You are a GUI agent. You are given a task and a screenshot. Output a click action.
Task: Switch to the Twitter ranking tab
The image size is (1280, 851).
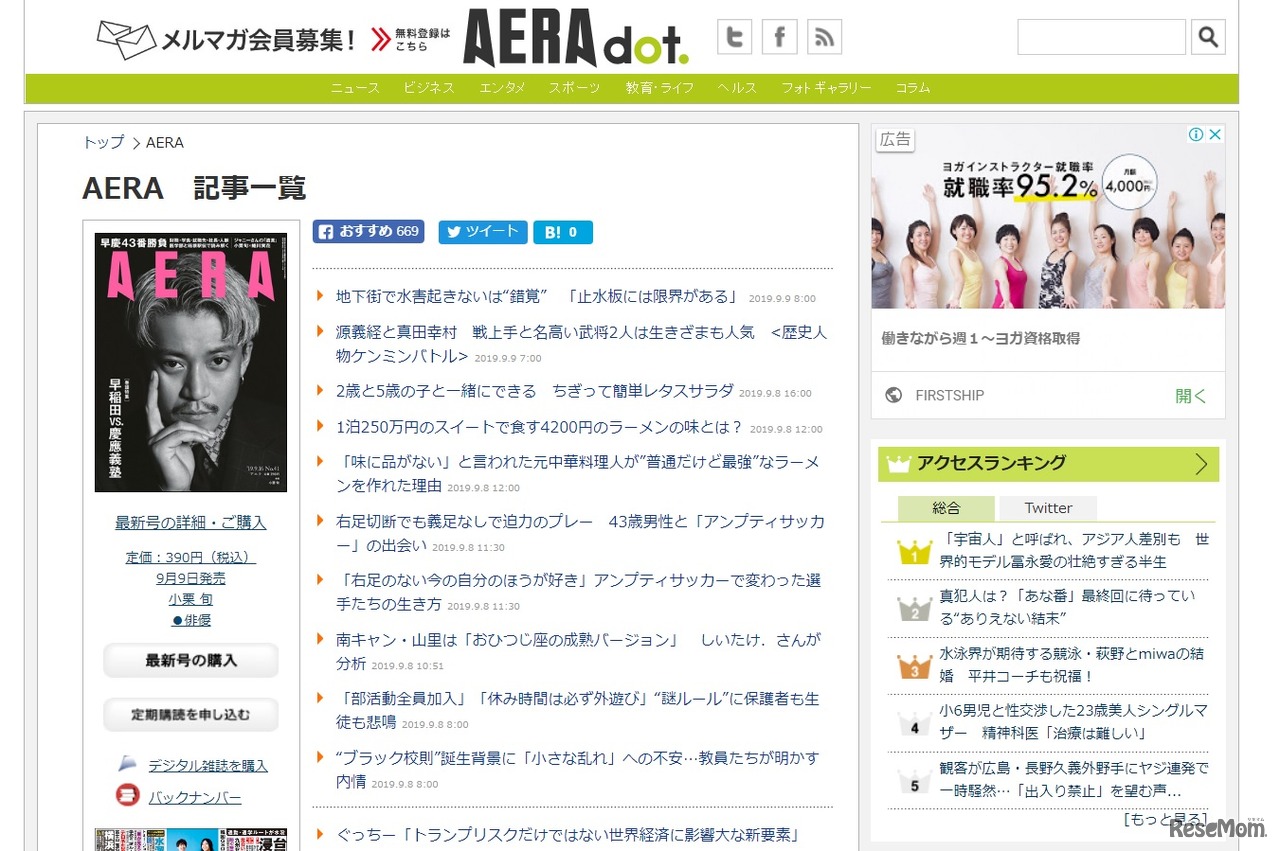coord(1048,508)
